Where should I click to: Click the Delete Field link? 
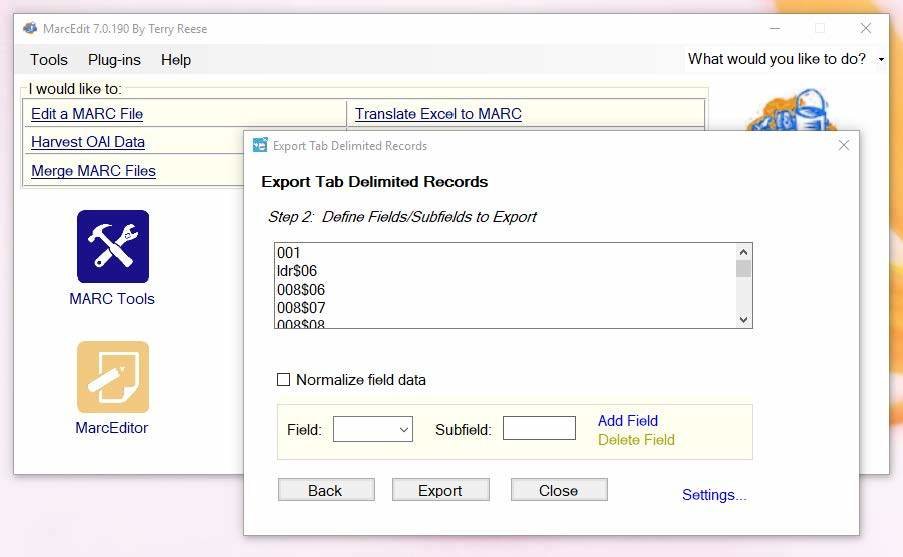[x=636, y=439]
